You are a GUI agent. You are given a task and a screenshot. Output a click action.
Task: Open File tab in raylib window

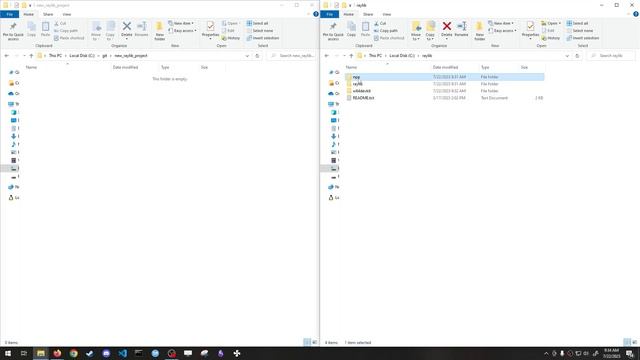[x=329, y=14]
